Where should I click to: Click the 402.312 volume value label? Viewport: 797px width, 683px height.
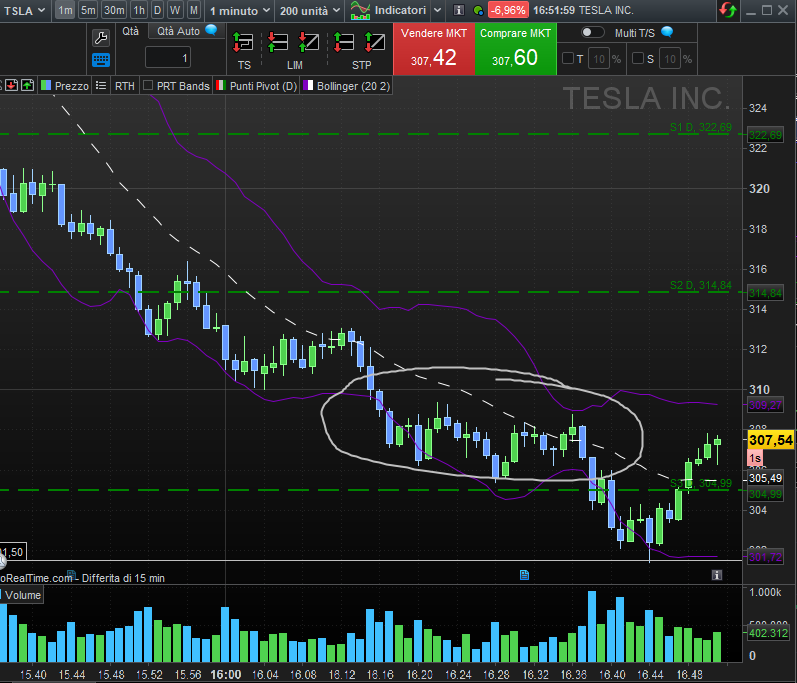click(x=768, y=633)
